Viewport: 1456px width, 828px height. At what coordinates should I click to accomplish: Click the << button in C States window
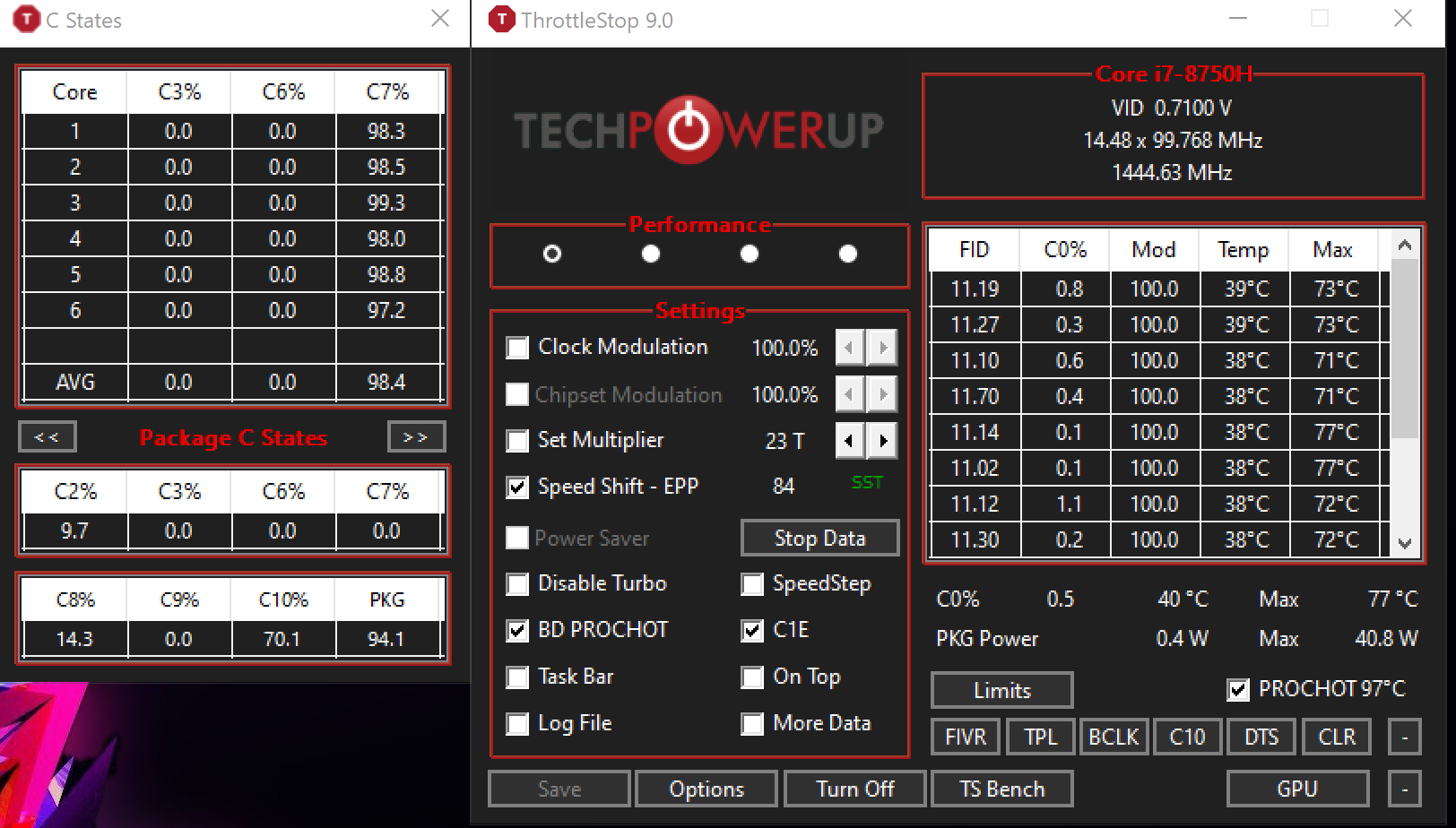click(48, 437)
